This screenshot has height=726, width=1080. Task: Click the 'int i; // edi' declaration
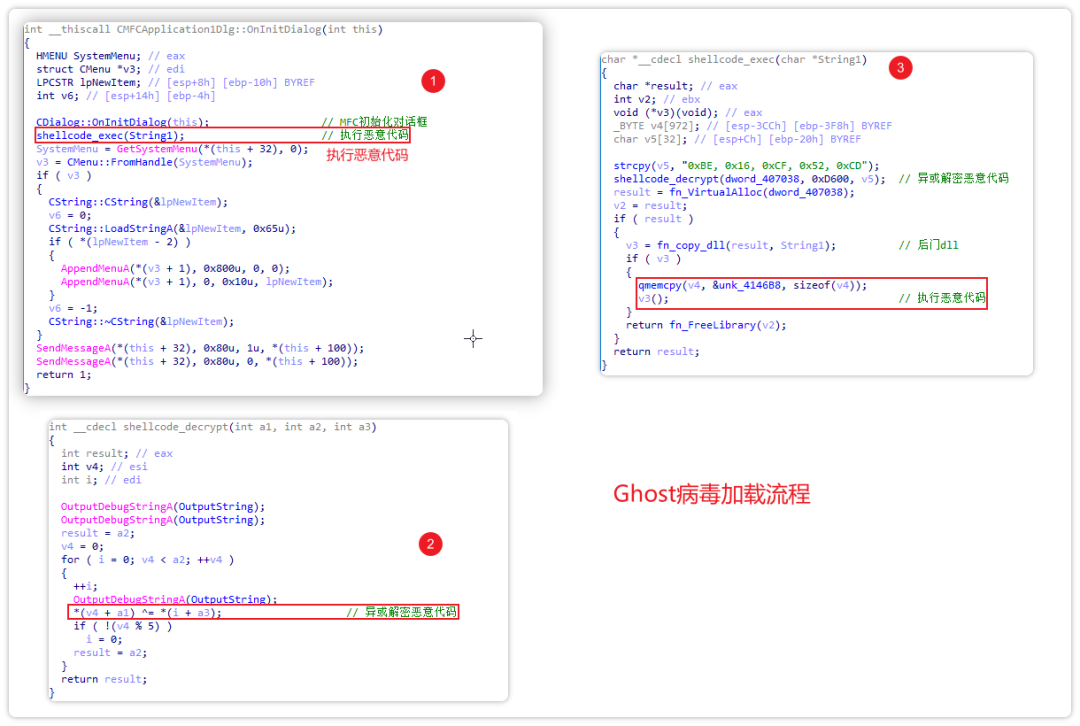click(101, 480)
